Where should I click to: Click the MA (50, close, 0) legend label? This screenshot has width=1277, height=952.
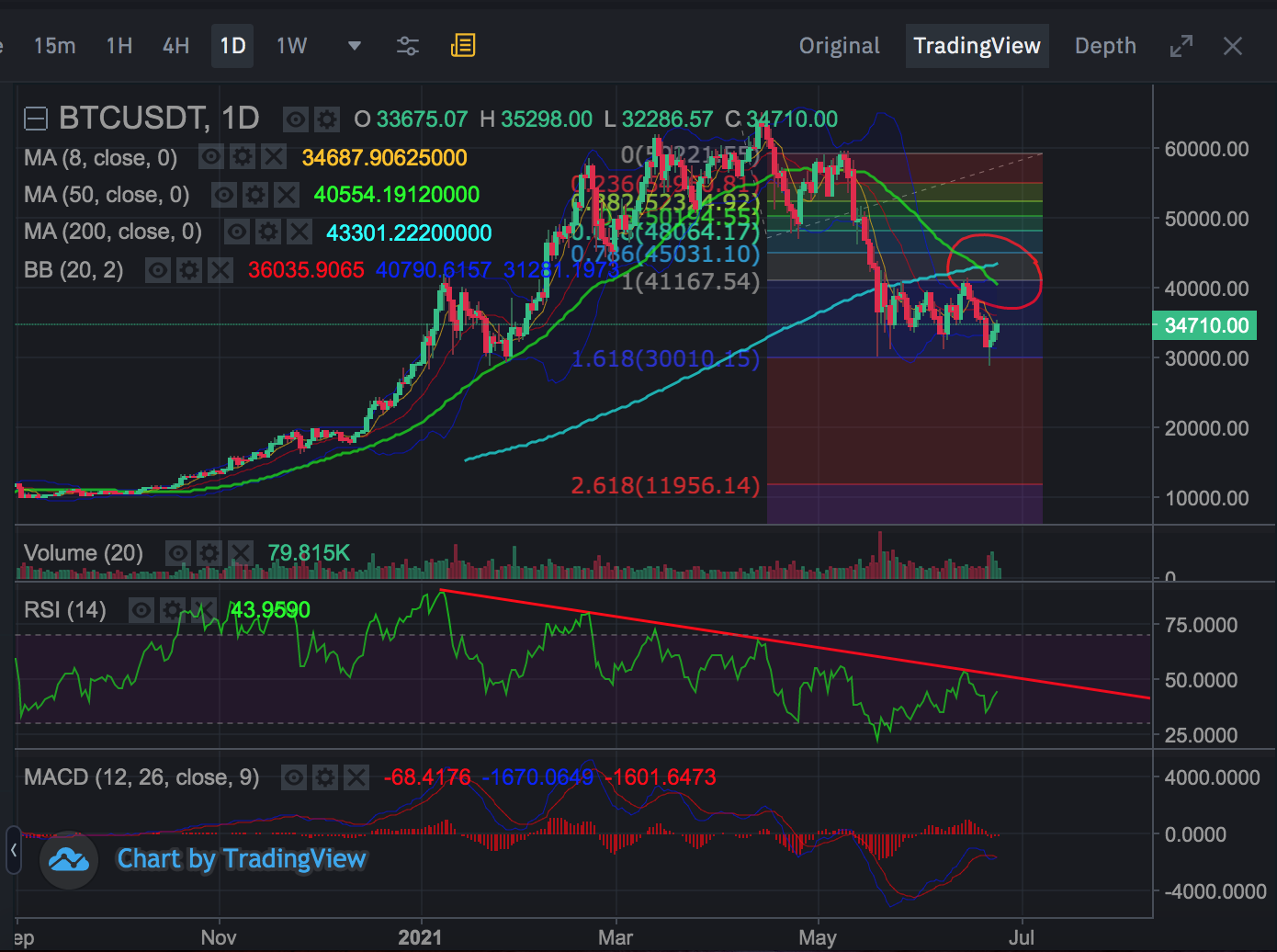coord(107,195)
